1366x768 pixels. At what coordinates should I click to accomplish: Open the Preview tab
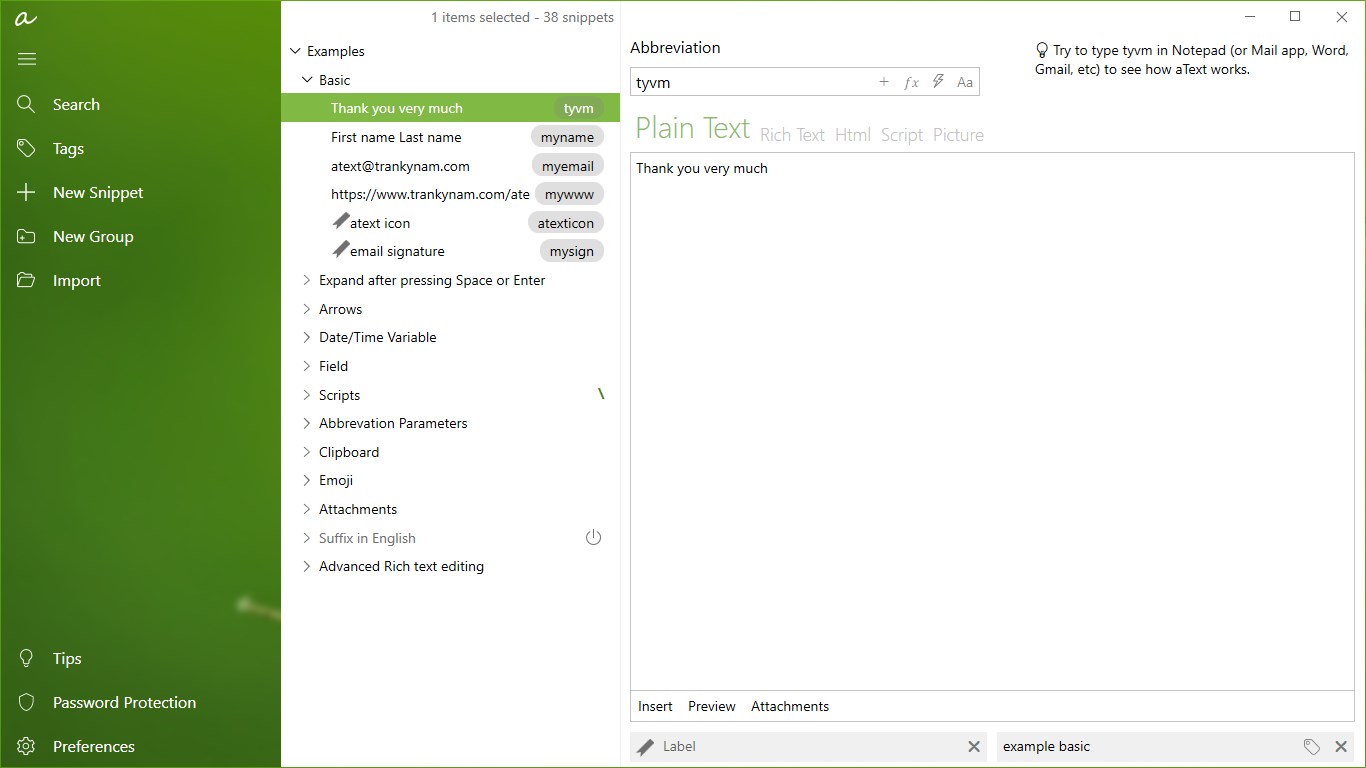711,706
